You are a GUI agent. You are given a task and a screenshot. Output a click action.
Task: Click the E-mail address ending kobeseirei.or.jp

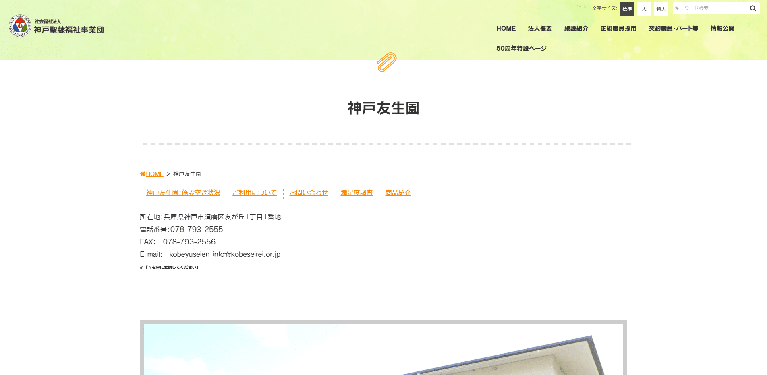(x=225, y=254)
